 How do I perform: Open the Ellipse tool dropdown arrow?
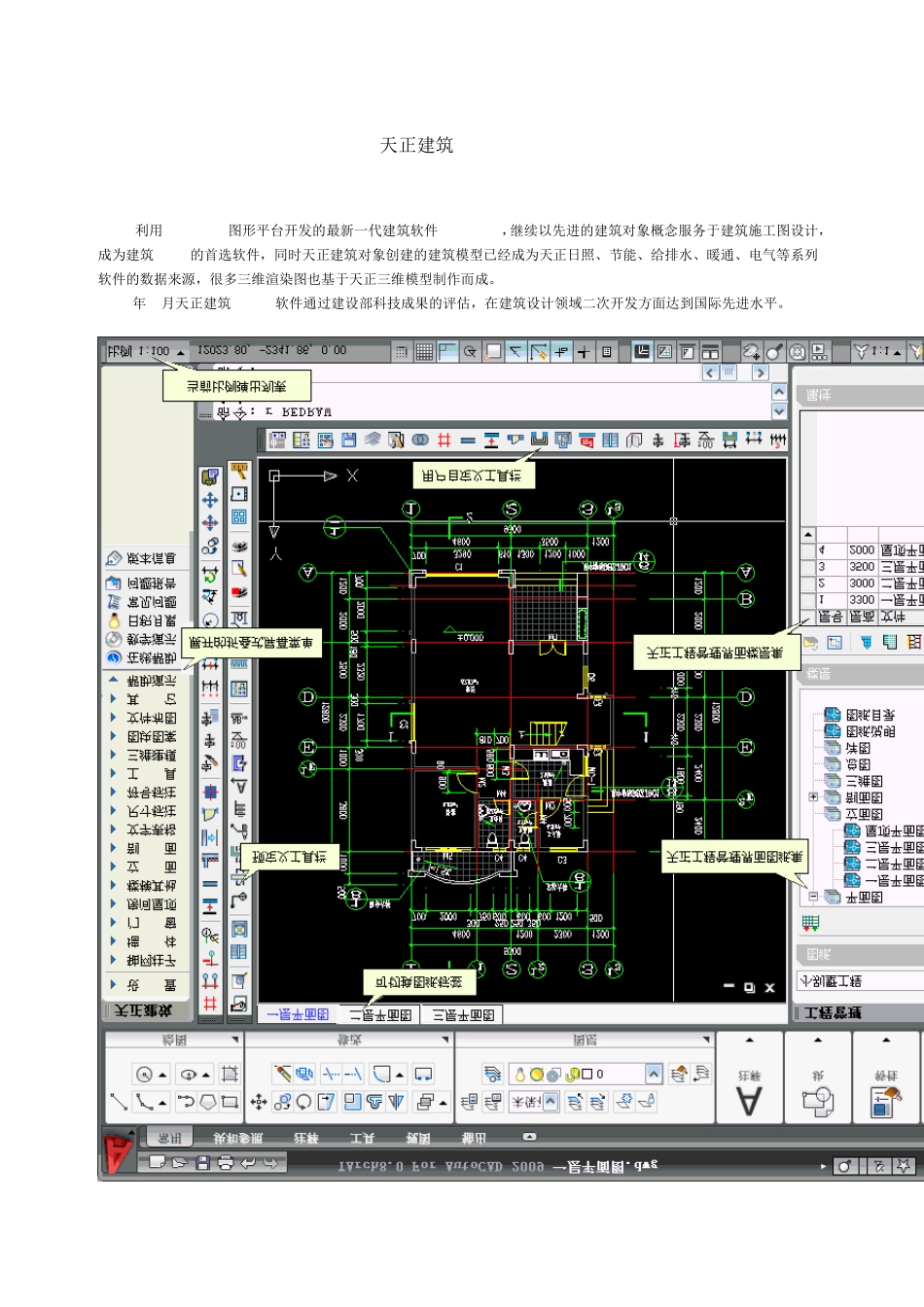206,1075
